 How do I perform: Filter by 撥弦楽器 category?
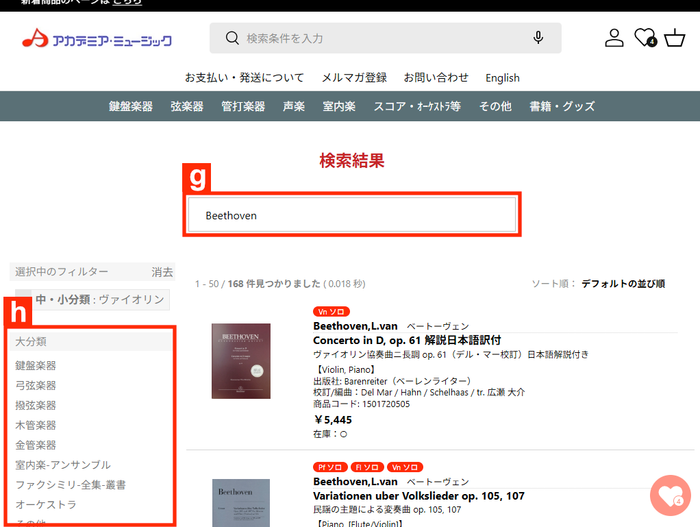(36, 405)
